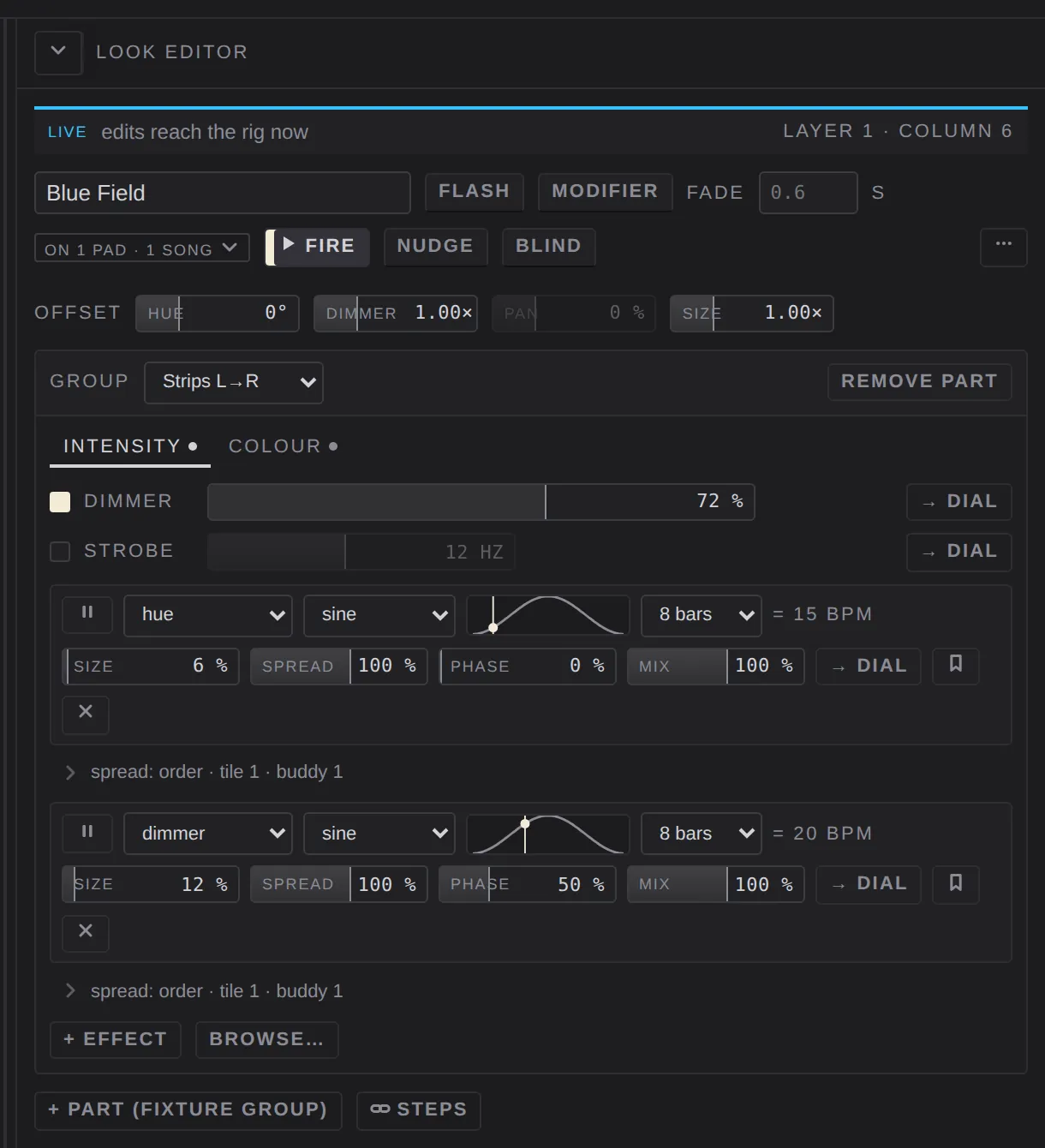Adjust the Offset Hue slider
1045x1148 pixels.
218,314
